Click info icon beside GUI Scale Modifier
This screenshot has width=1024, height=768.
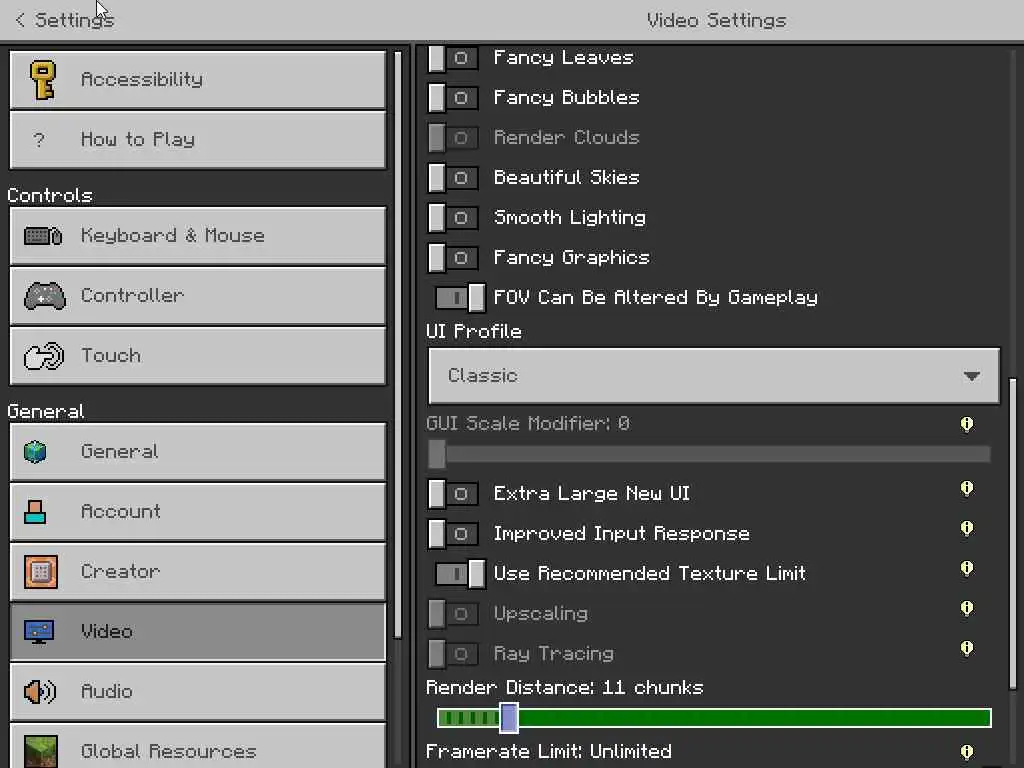pyautogui.click(x=967, y=424)
